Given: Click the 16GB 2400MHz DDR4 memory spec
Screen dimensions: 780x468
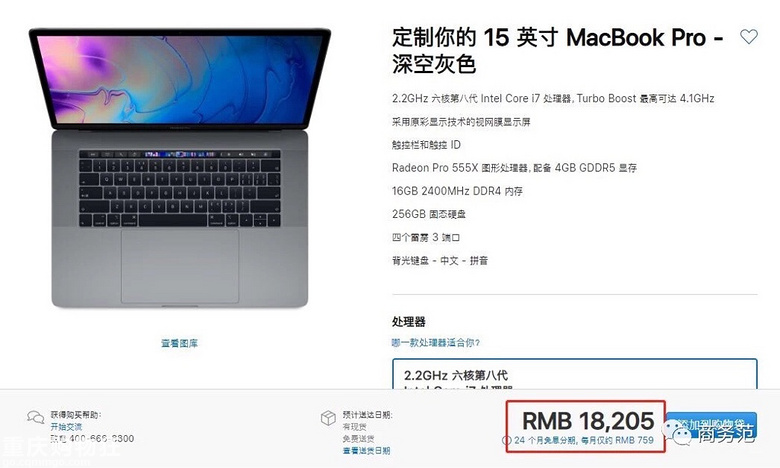Looking at the screenshot, I should coord(457,191).
